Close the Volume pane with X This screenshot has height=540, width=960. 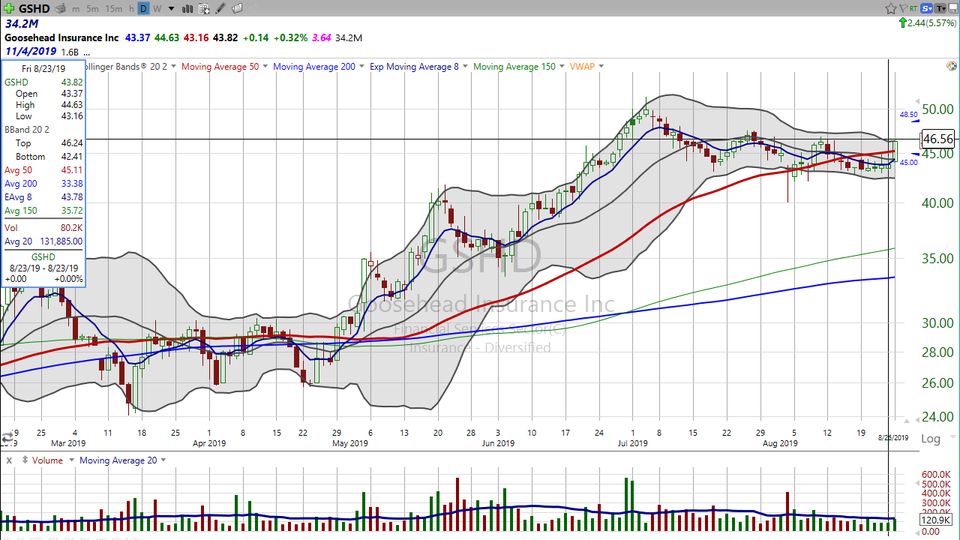(8, 460)
